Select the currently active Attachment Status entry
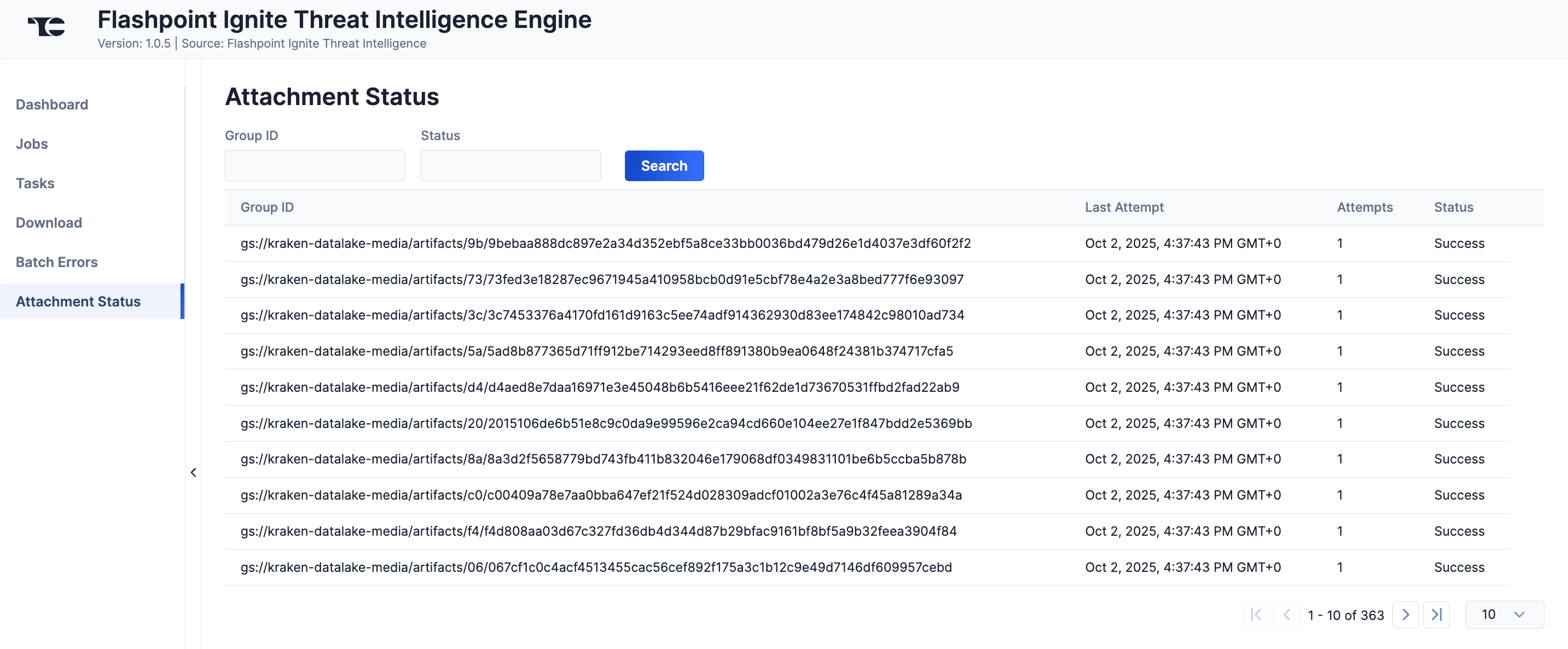Screen dimensions: 1568x649 tap(77, 302)
